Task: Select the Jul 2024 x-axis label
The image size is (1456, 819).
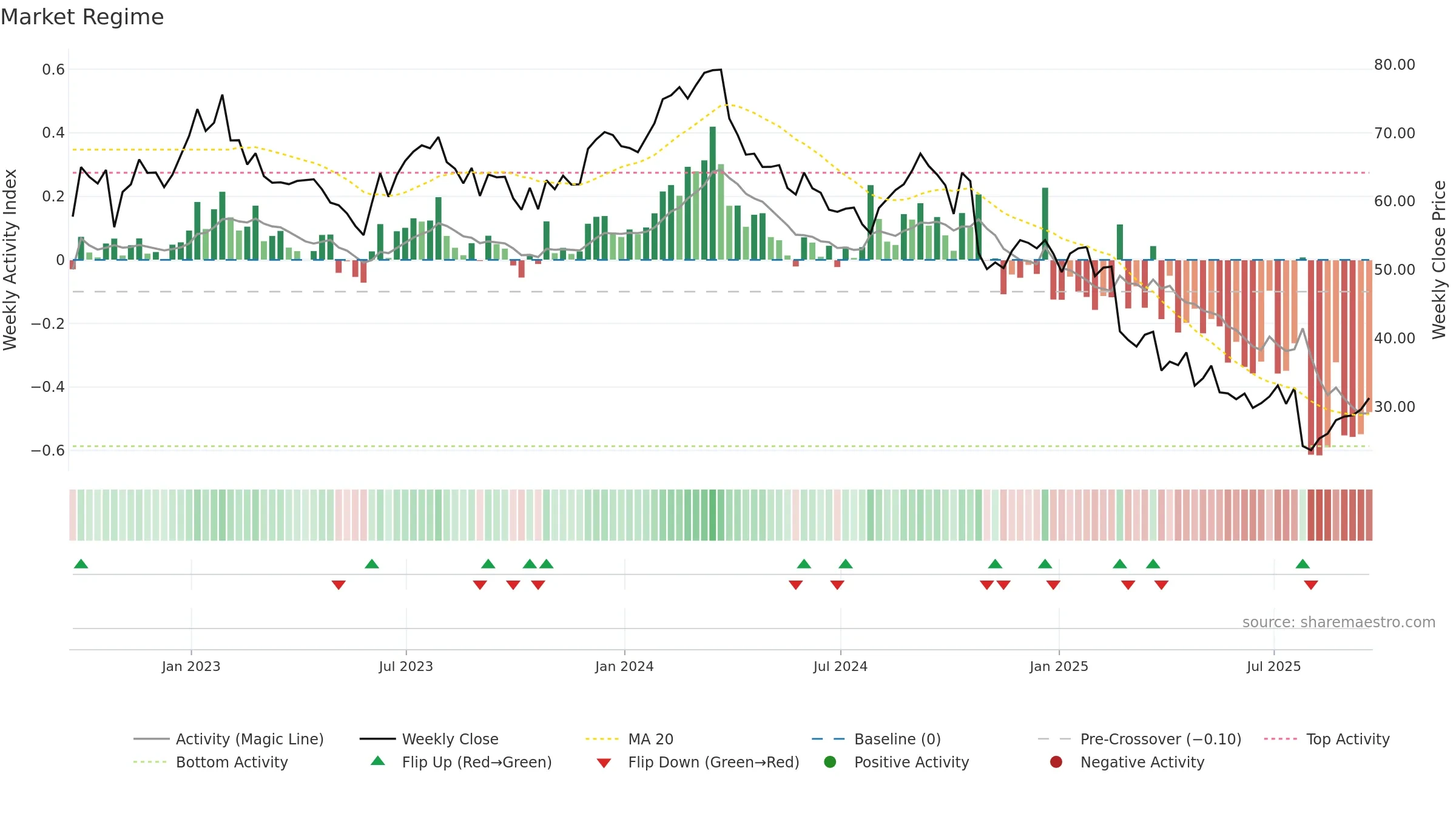Action: (840, 666)
